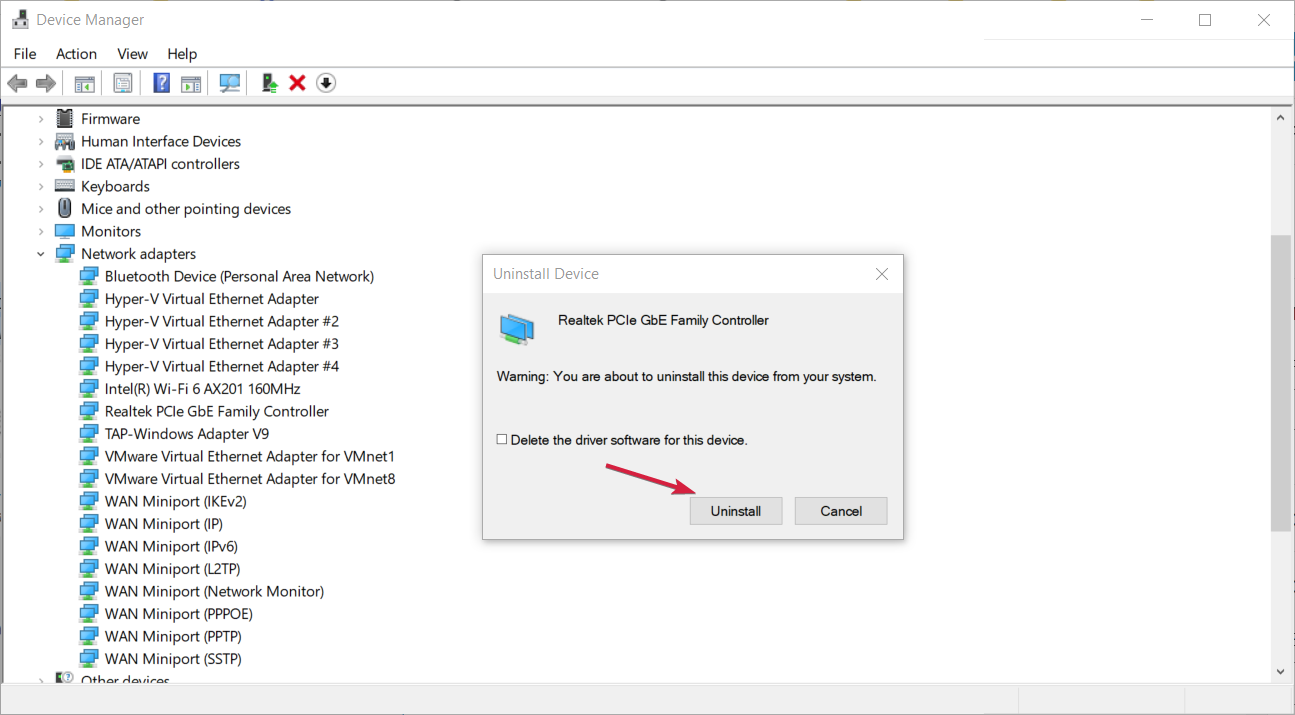The image size is (1295, 715).
Task: Select VMware Virtual Ethernet Adapter for VMnet8
Action: coord(250,479)
